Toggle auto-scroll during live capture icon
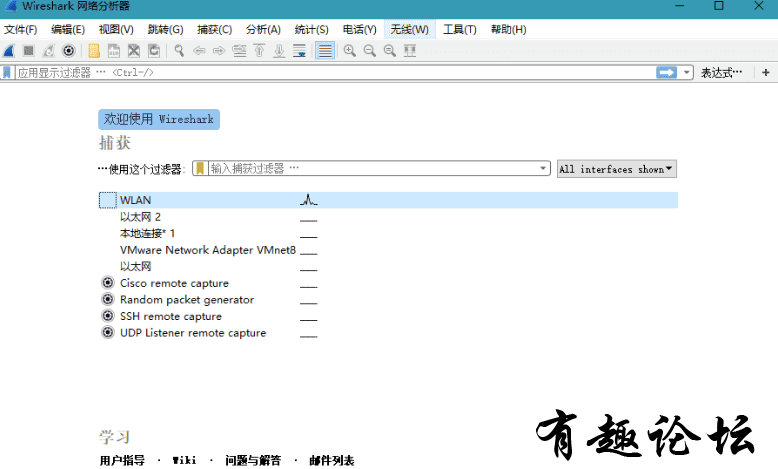 (299, 51)
